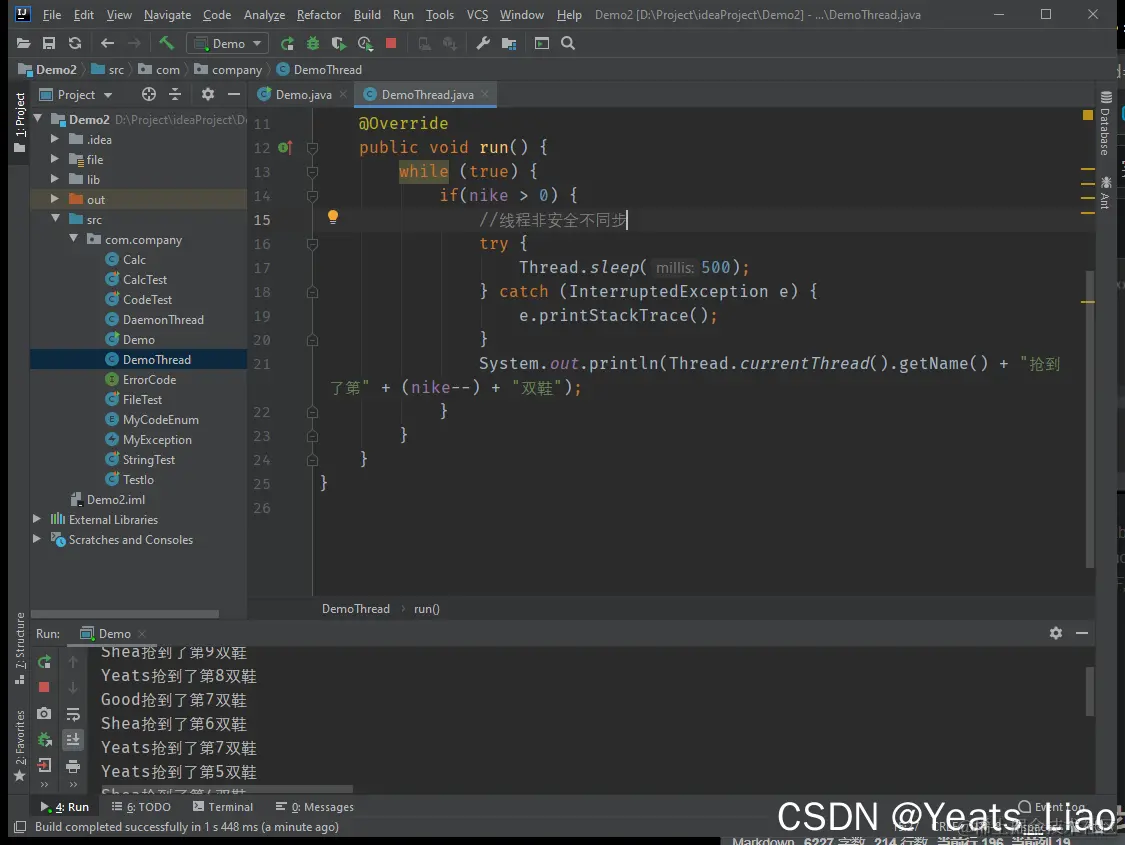Click the green Run icon in toolbar

tap(287, 44)
